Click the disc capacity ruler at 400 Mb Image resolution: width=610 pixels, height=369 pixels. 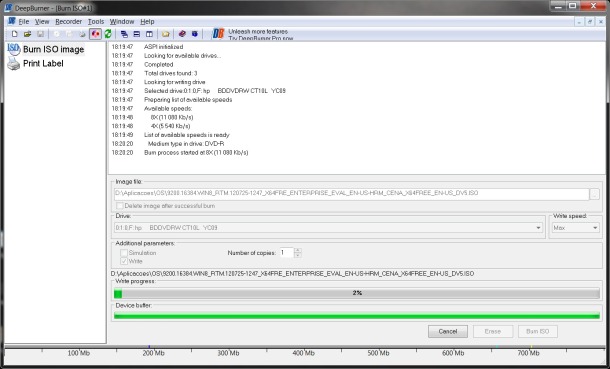click(303, 353)
